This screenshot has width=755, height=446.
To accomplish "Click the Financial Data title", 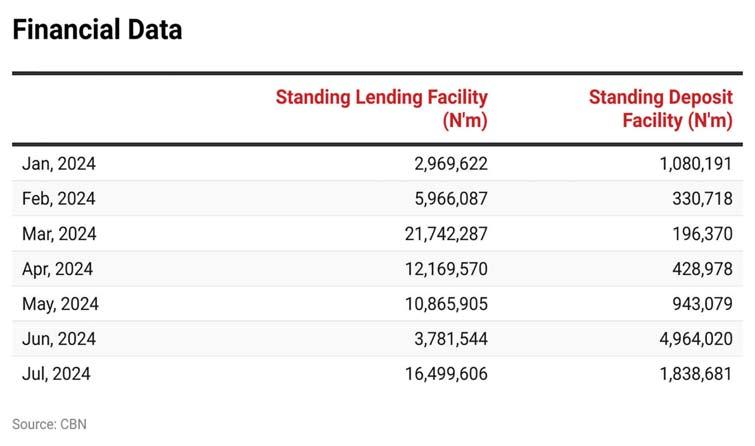I will click(97, 30).
